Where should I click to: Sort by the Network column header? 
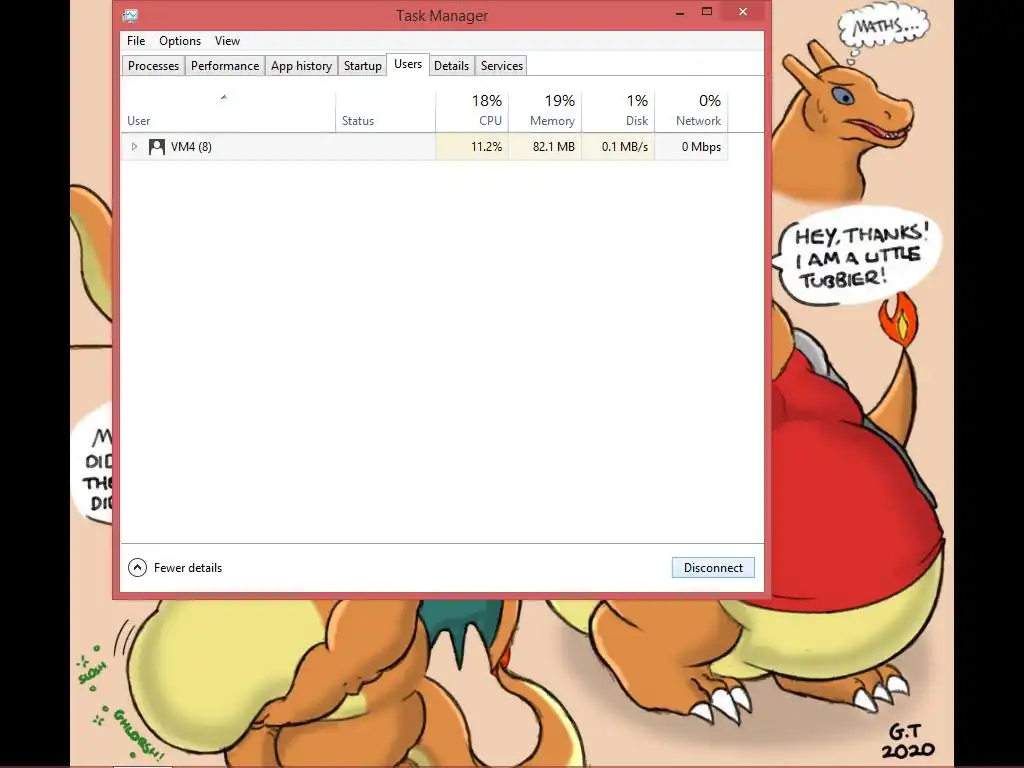click(691, 111)
